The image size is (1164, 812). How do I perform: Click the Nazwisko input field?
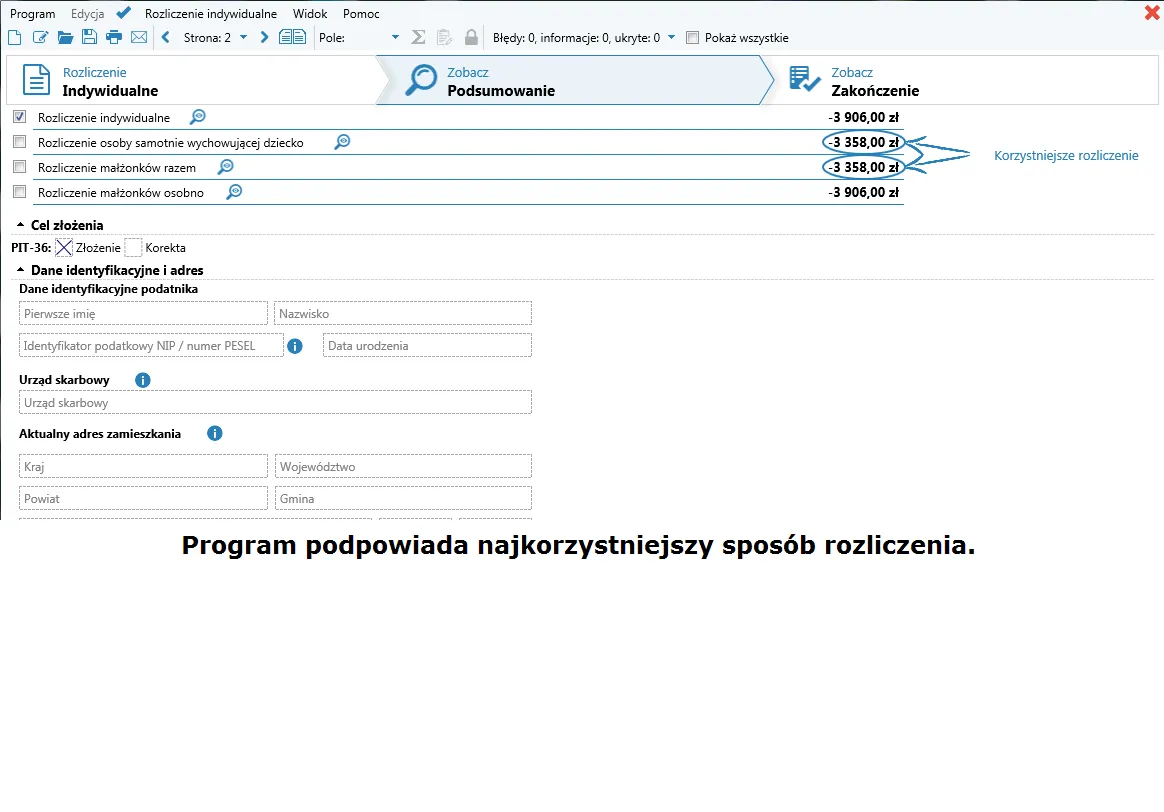[x=402, y=314]
